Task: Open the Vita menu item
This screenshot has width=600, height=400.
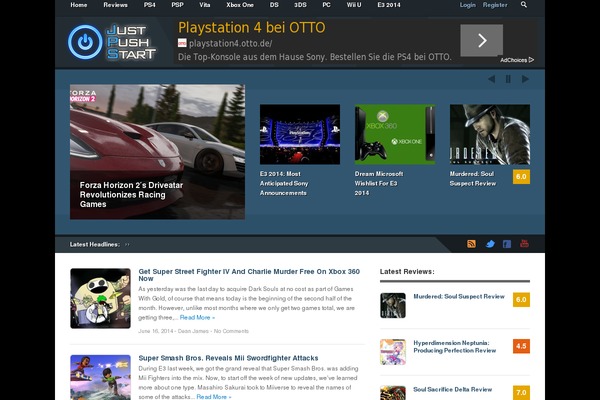Action: 204,5
